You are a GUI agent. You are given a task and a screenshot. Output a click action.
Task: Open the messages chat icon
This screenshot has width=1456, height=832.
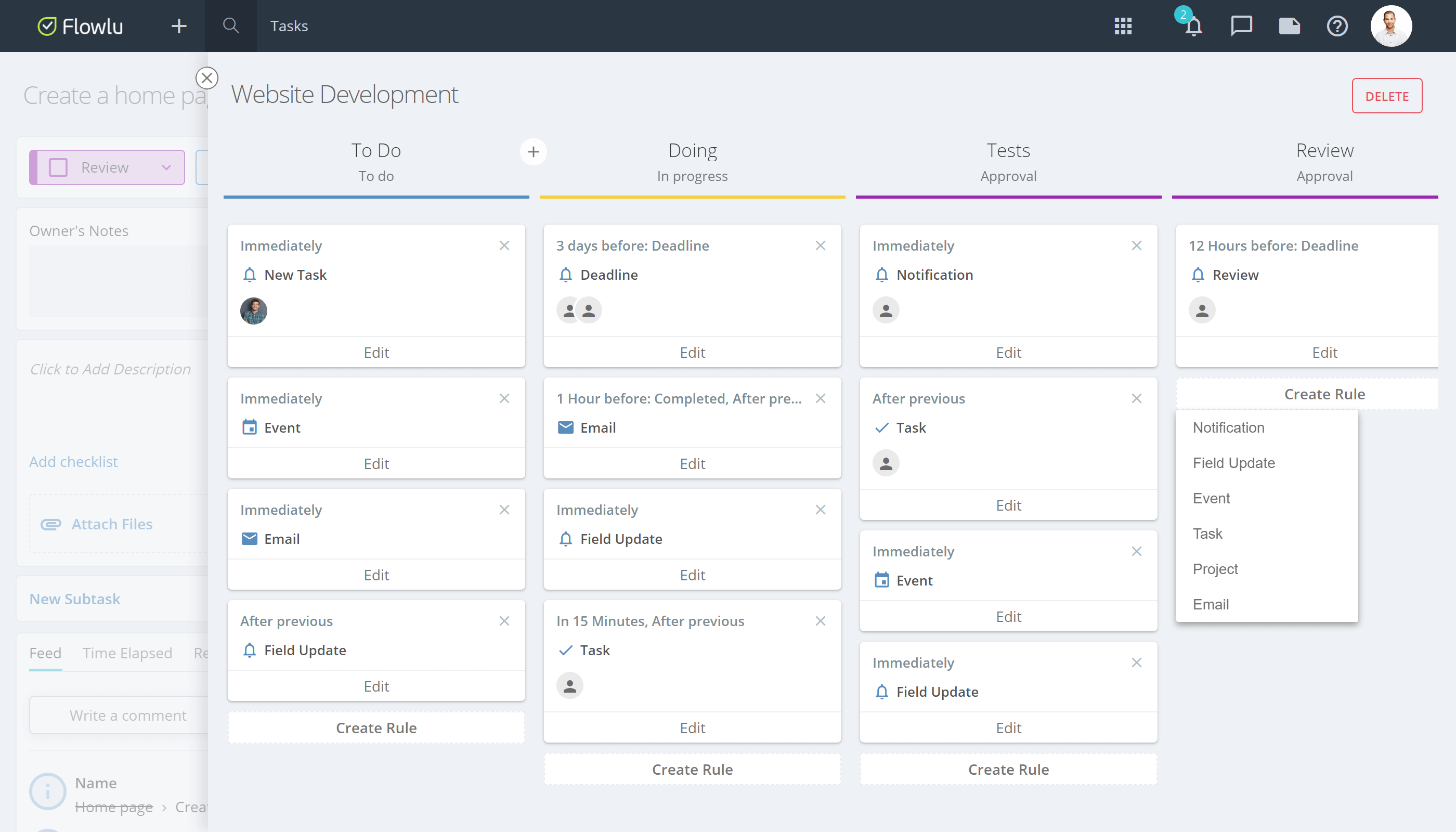(1241, 25)
